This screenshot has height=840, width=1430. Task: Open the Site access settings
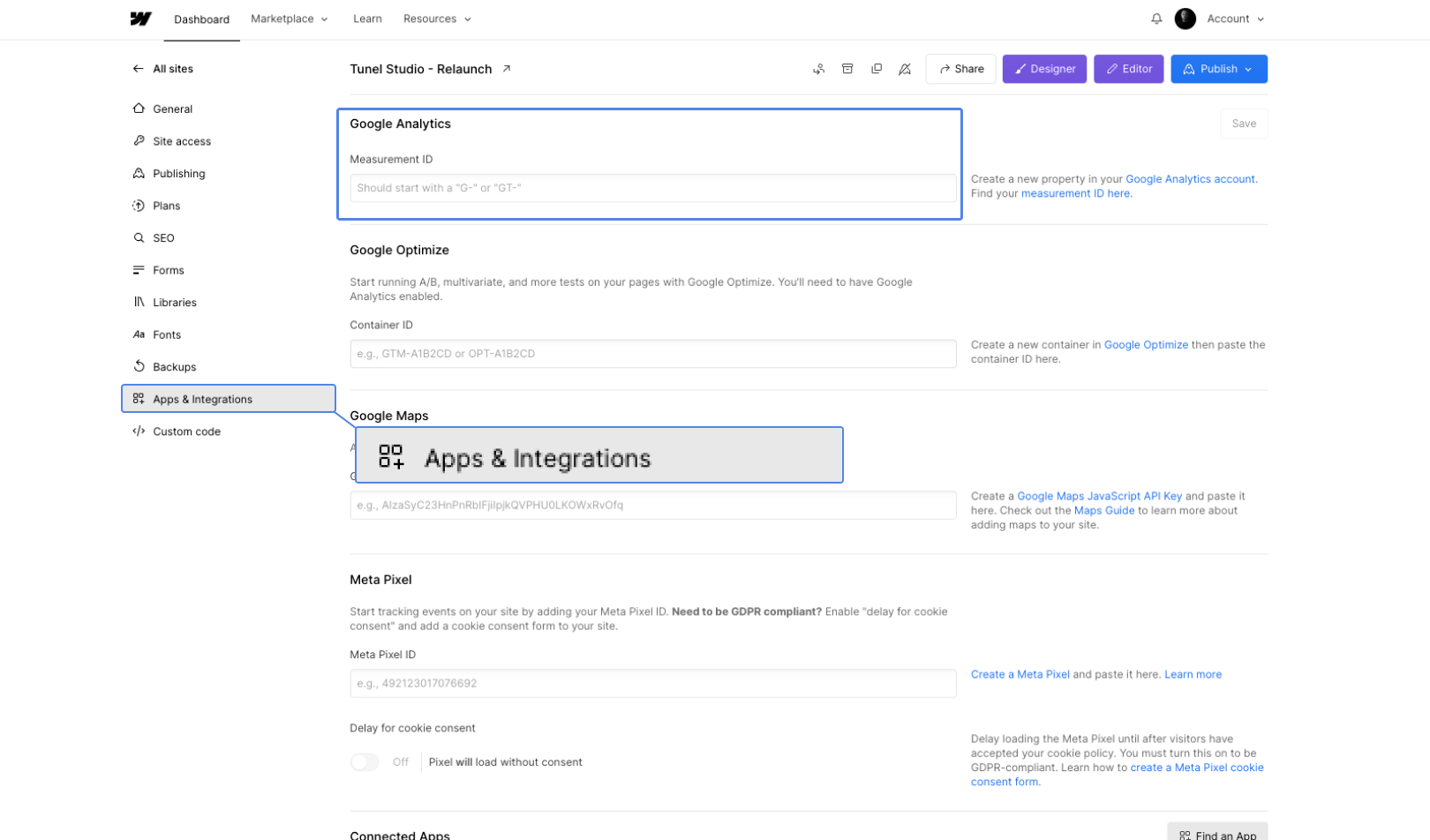coord(182,141)
